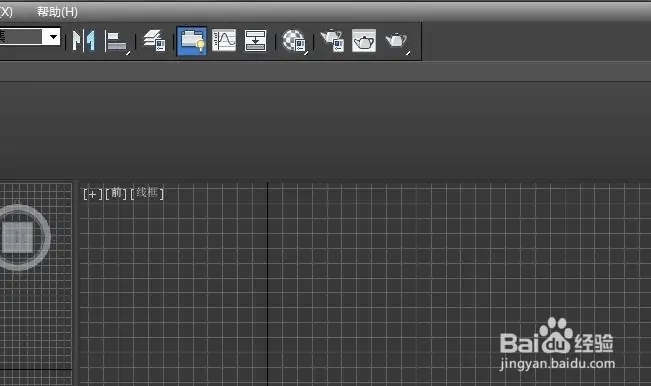The image size is (651, 386).
Task: Select the Mirror tool
Action: (84, 40)
